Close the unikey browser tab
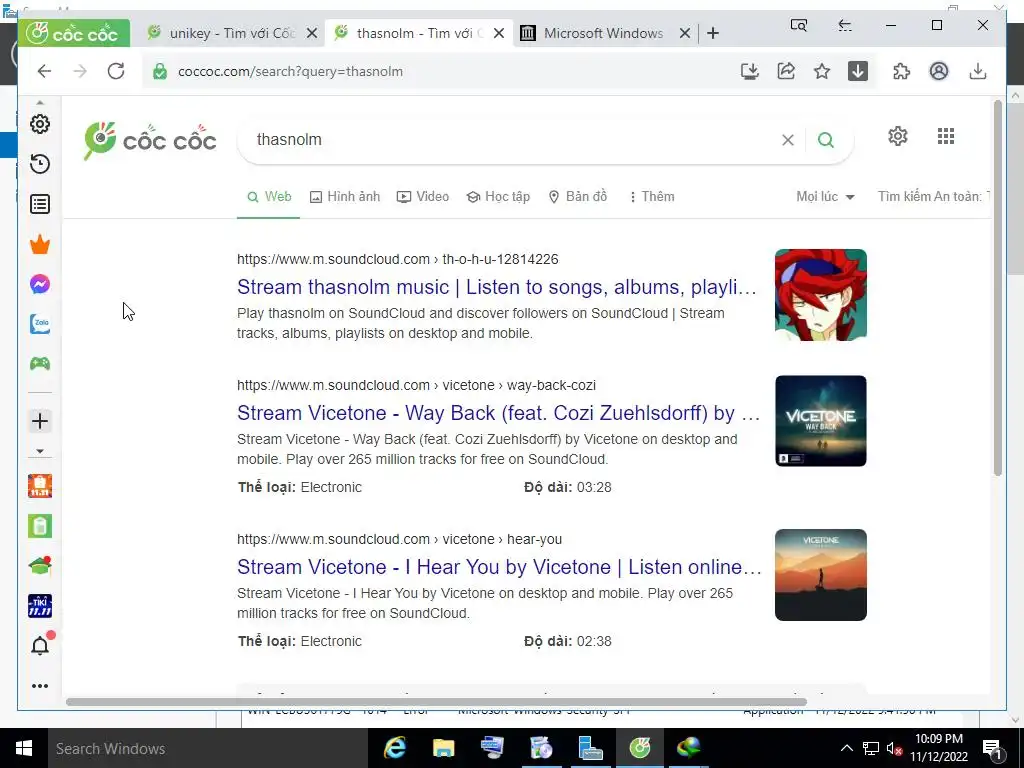The height and width of the screenshot is (768, 1024). point(312,33)
